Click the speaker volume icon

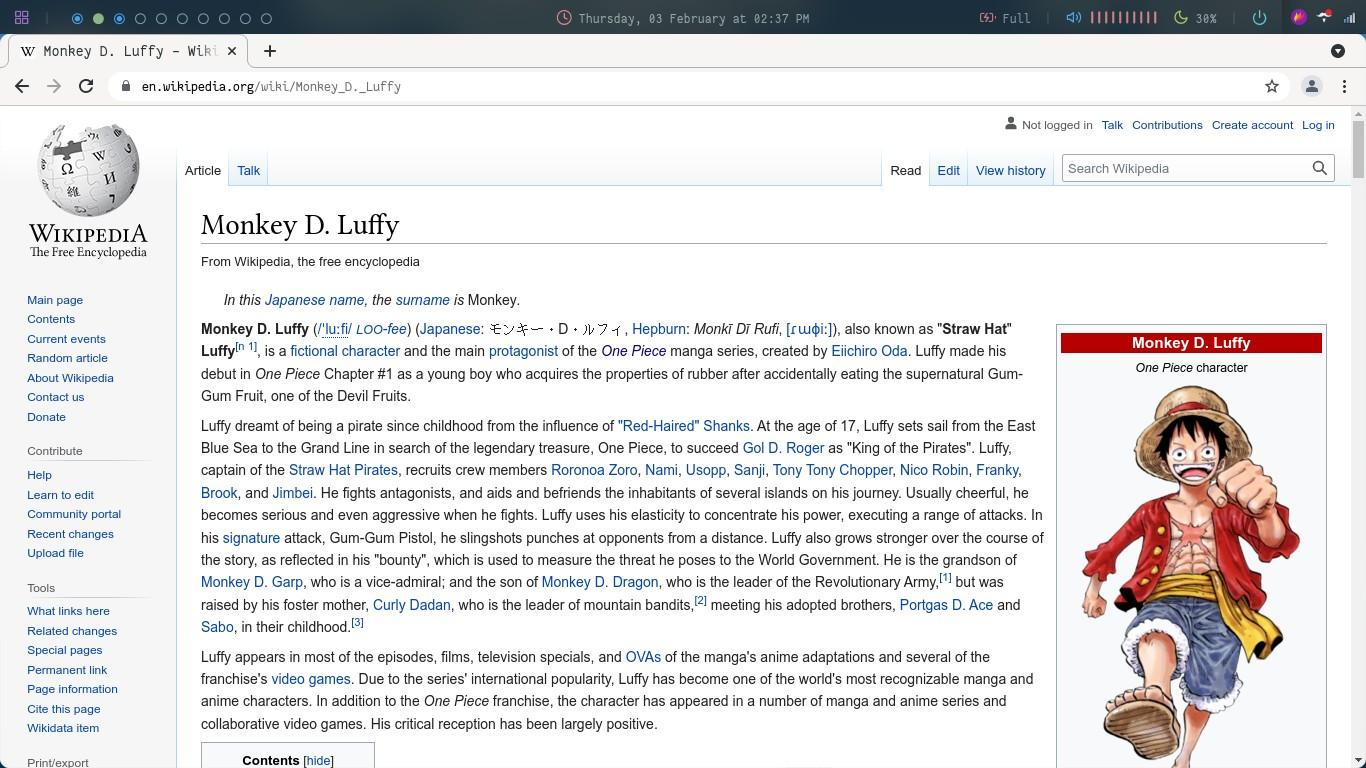tap(1073, 18)
